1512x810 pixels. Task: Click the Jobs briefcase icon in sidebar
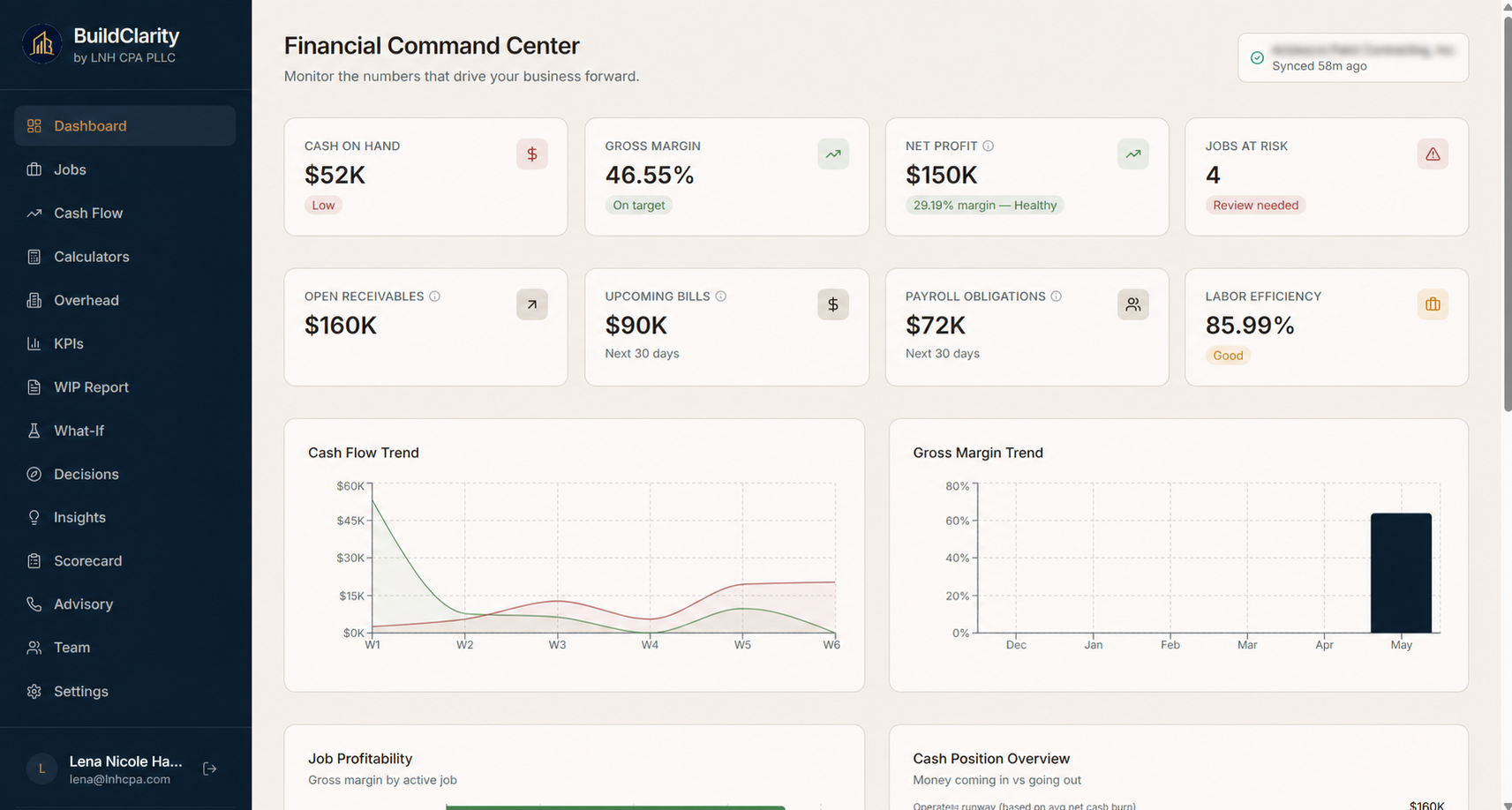34,169
